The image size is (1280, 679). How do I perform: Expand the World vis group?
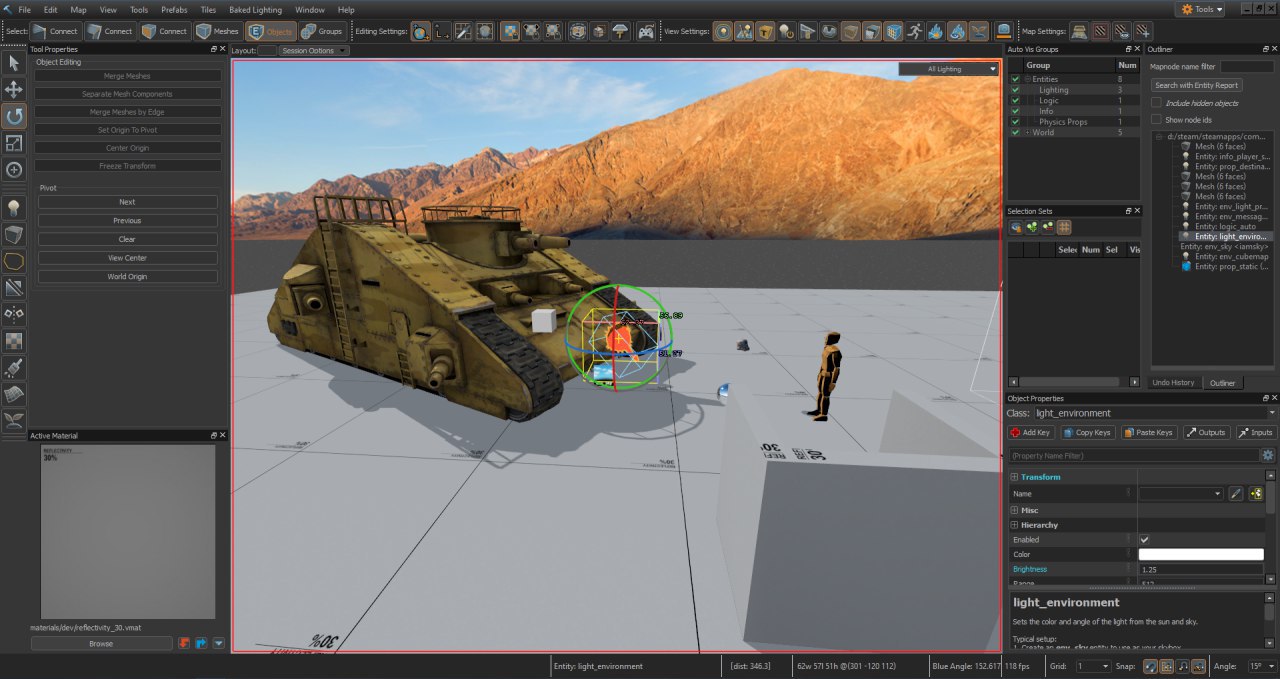[x=1027, y=132]
